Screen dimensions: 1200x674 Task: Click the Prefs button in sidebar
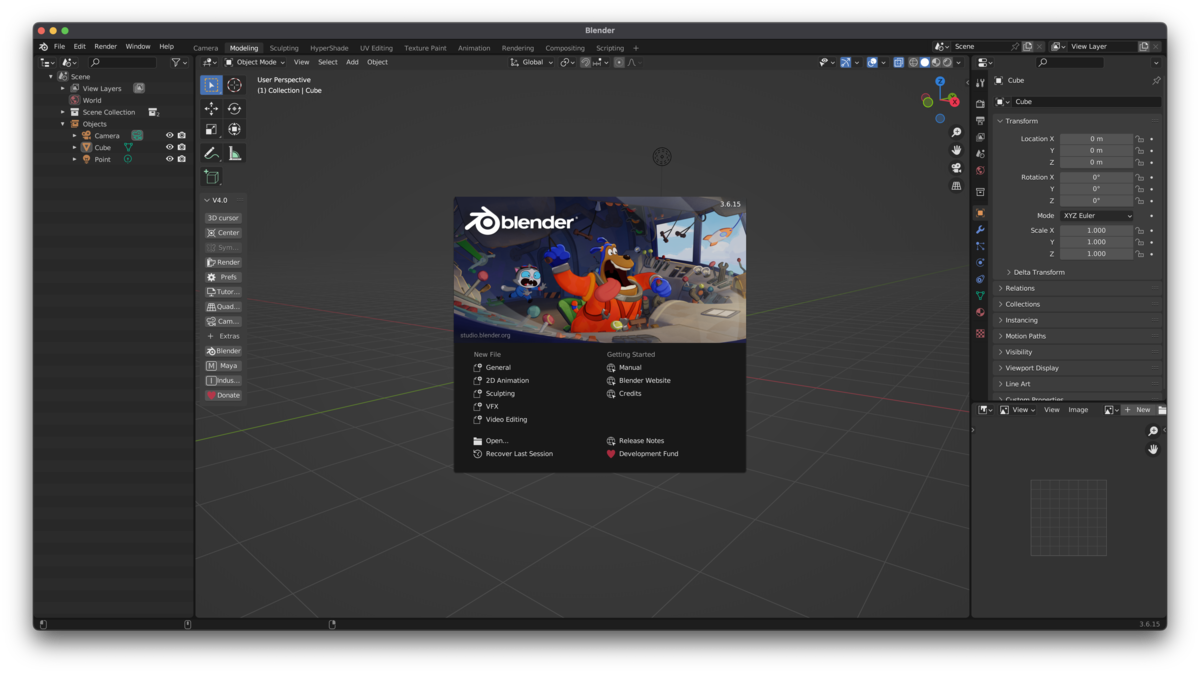[223, 277]
